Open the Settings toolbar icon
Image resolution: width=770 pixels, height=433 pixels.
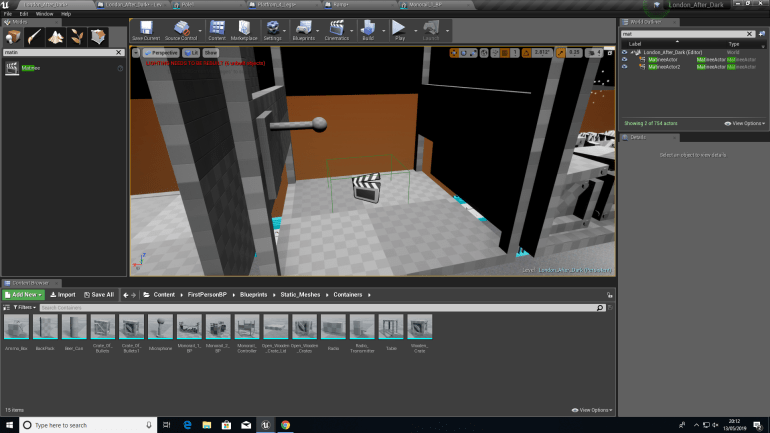(x=272, y=30)
